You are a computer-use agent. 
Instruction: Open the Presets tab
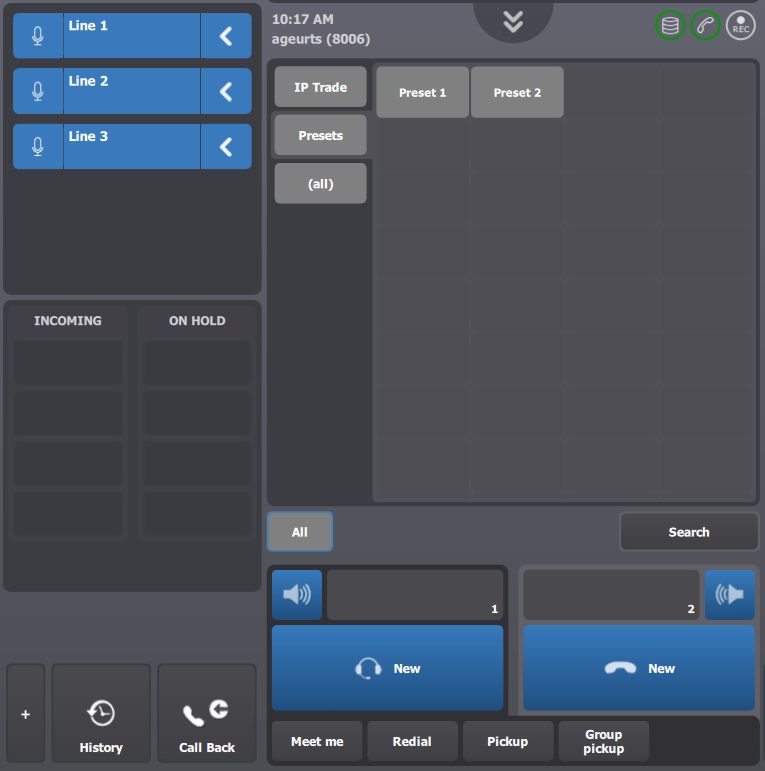coord(321,135)
